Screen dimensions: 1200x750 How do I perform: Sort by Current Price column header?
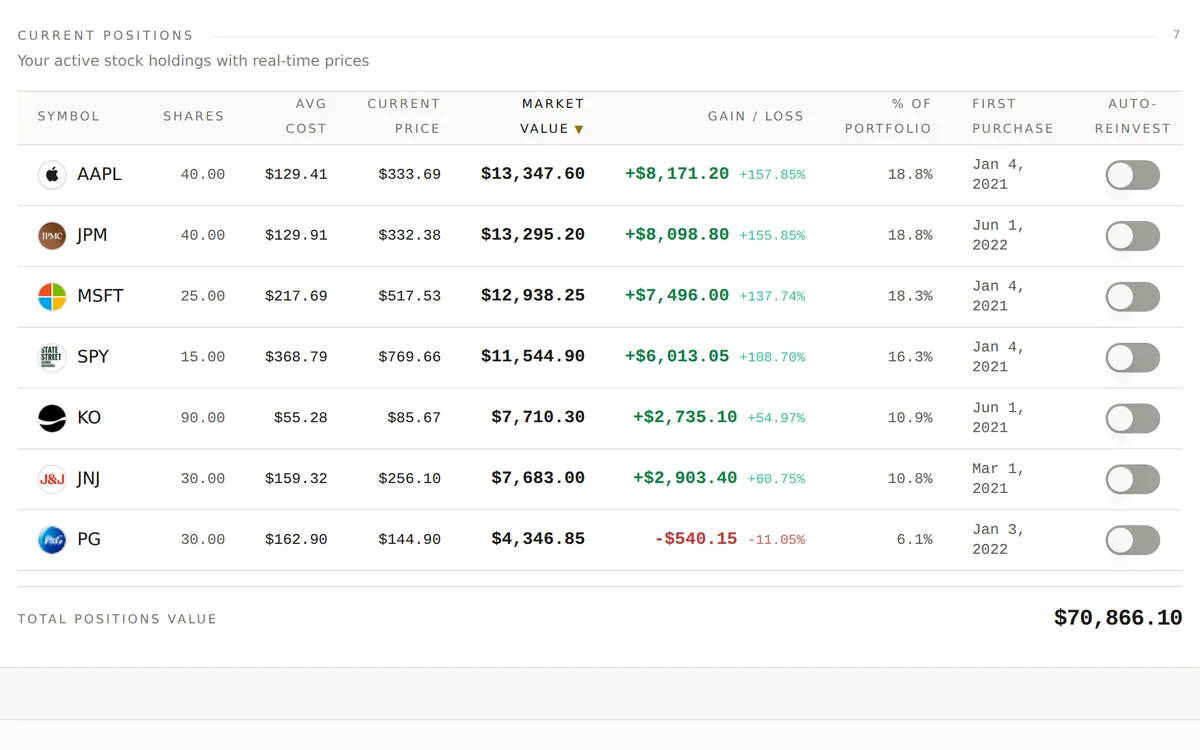pos(404,116)
